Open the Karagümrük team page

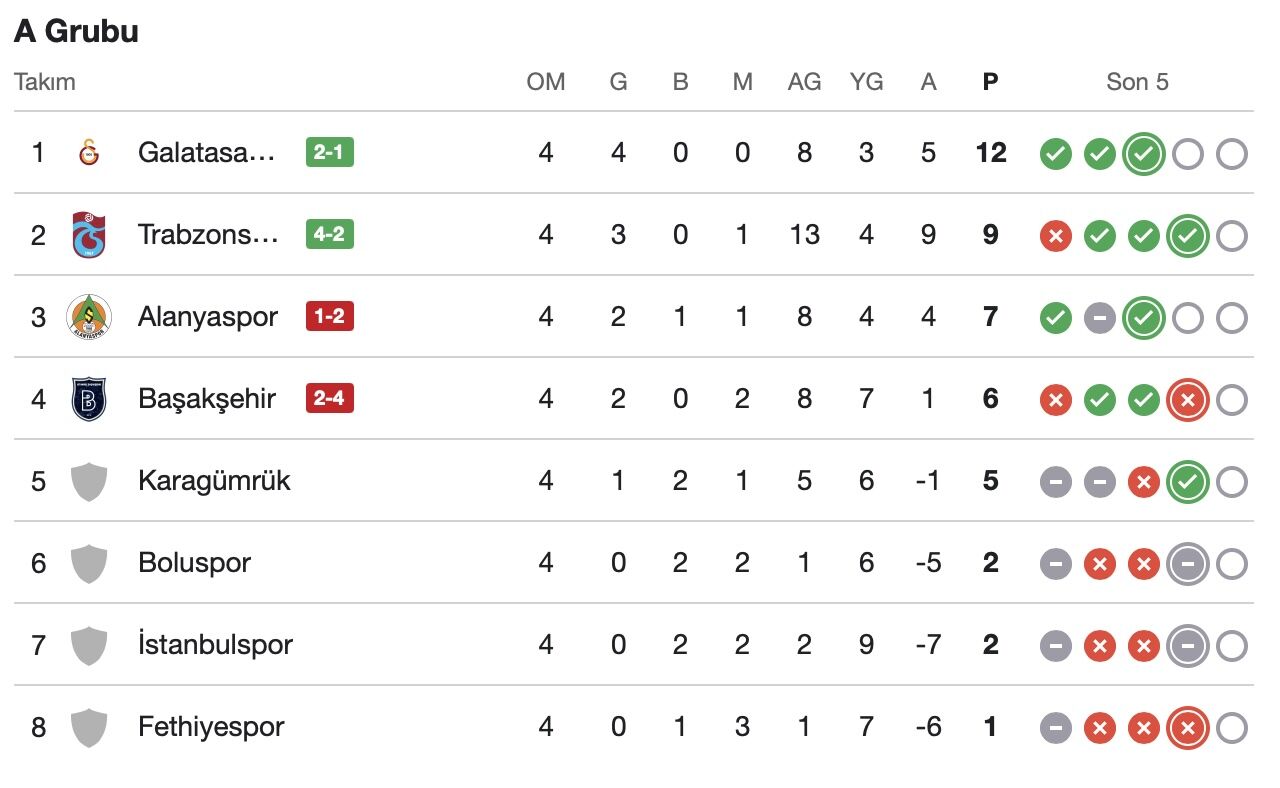click(x=214, y=481)
